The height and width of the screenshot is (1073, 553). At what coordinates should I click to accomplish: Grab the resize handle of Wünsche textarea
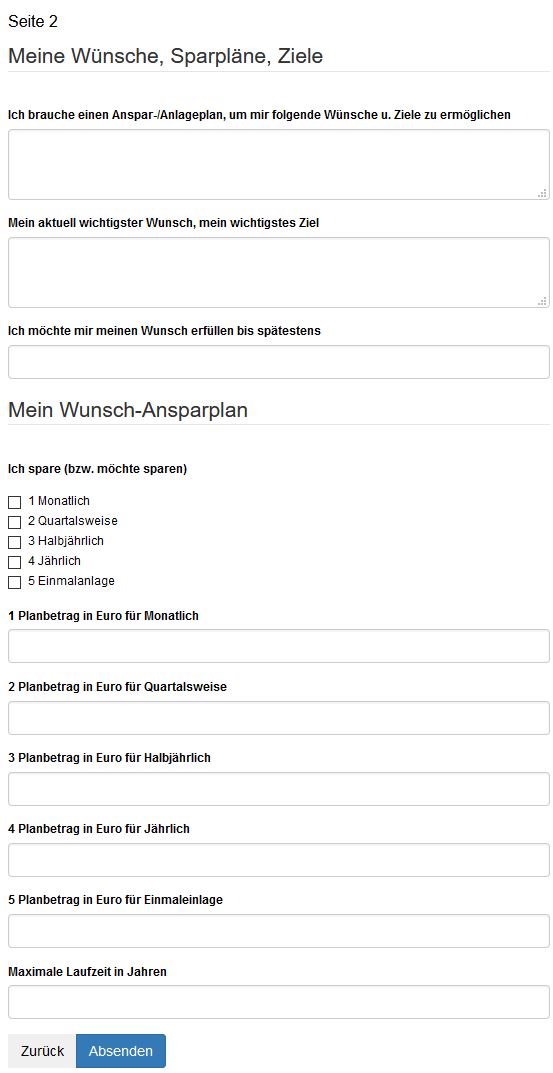coord(543,193)
